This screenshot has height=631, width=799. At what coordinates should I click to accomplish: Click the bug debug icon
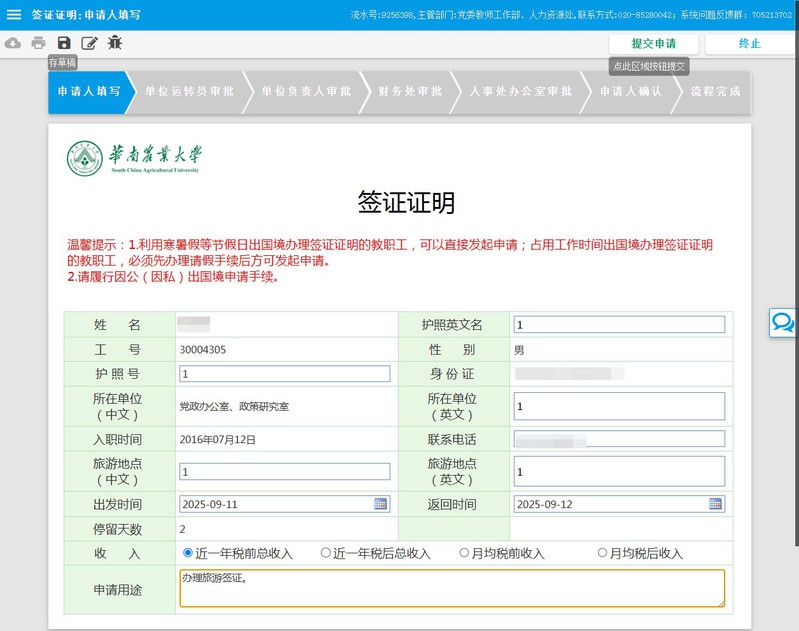(x=115, y=43)
